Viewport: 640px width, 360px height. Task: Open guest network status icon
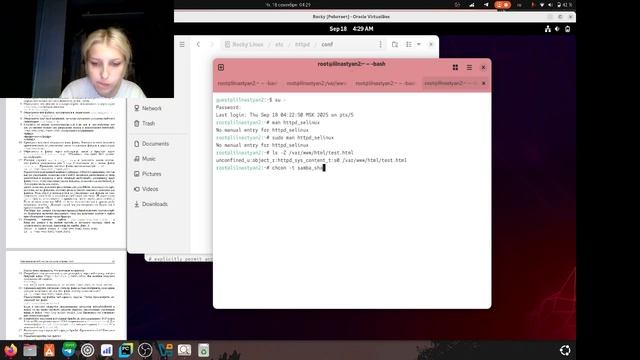click(x=548, y=29)
